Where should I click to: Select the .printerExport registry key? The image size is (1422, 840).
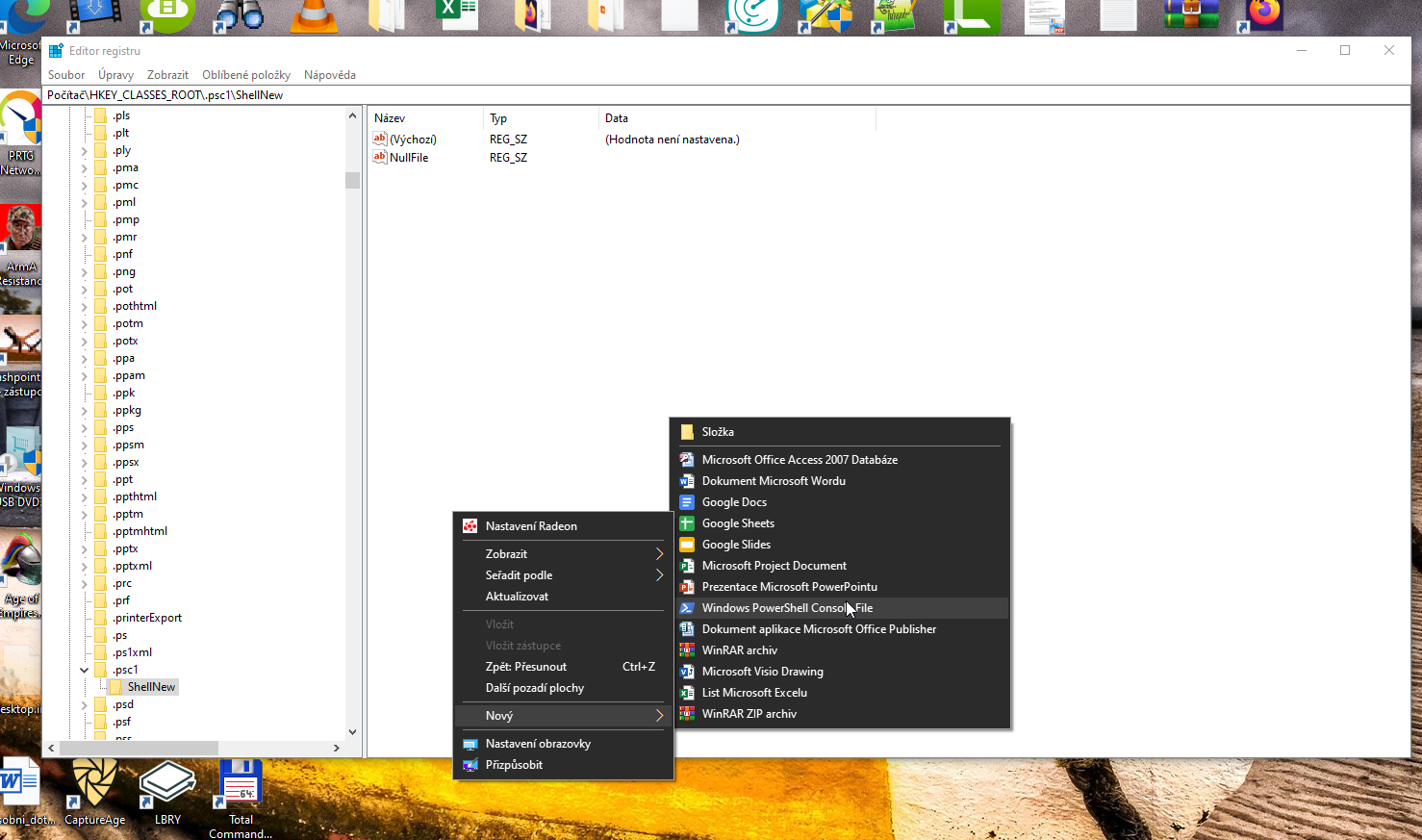(147, 618)
